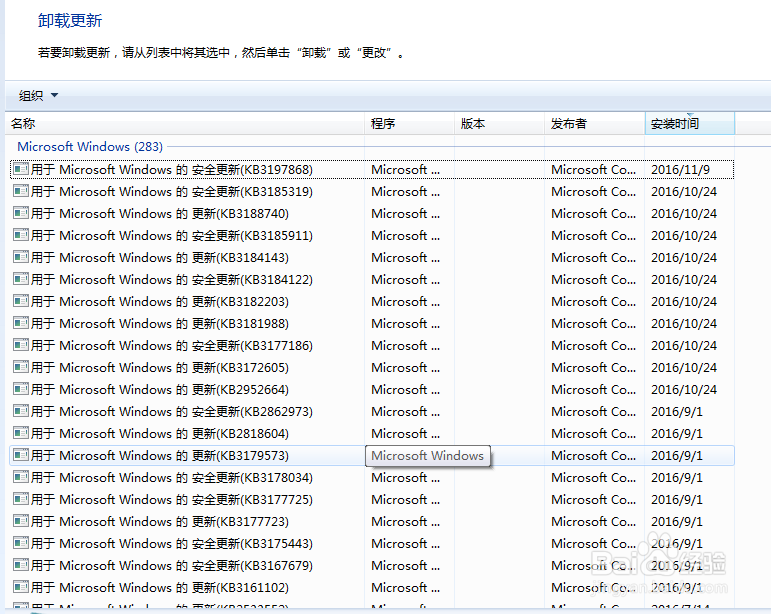
Task: Sort by the 名称 column header
Action: click(184, 123)
